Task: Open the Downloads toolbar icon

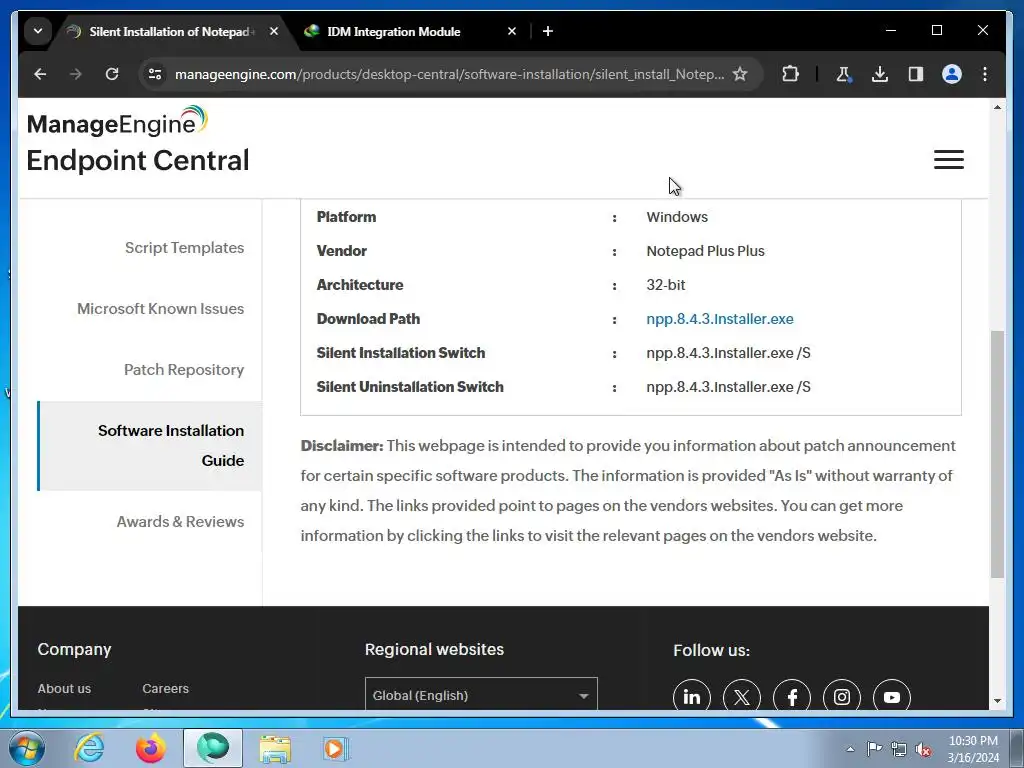Action: pos(880,74)
